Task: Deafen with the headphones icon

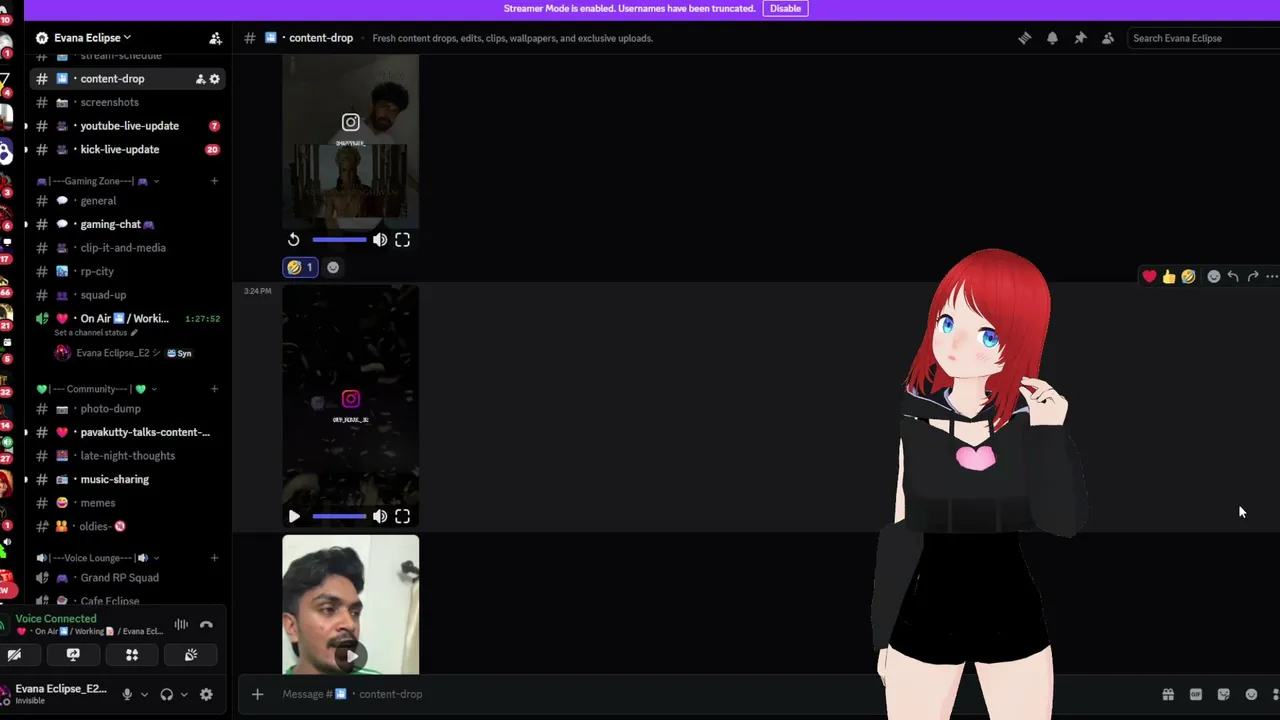Action: coord(167,694)
